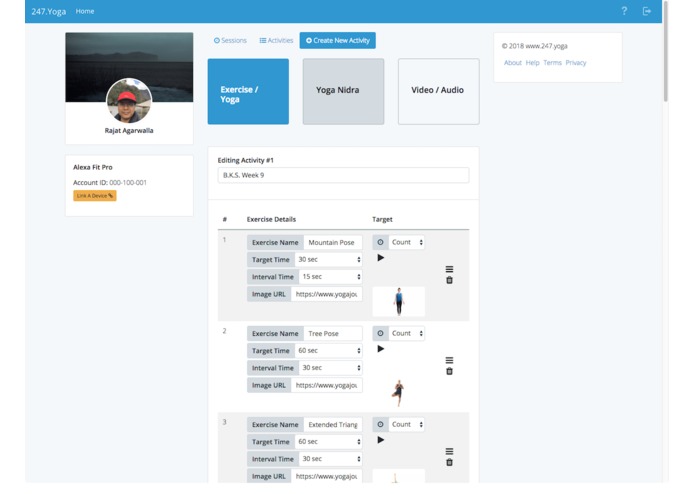
Task: Click the Mountain Pose Image URL field
Action: [x=327, y=294]
